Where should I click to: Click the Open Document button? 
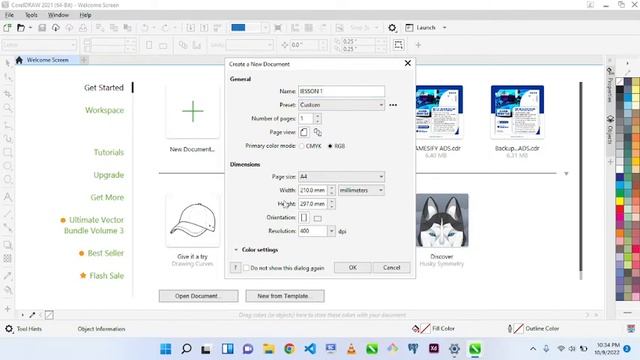pyautogui.click(x=198, y=296)
